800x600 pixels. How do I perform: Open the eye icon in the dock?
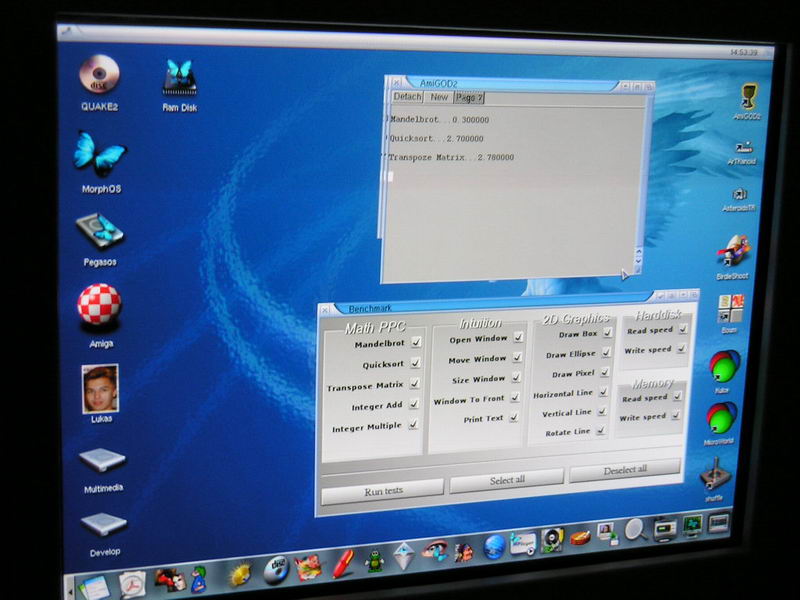click(x=434, y=551)
